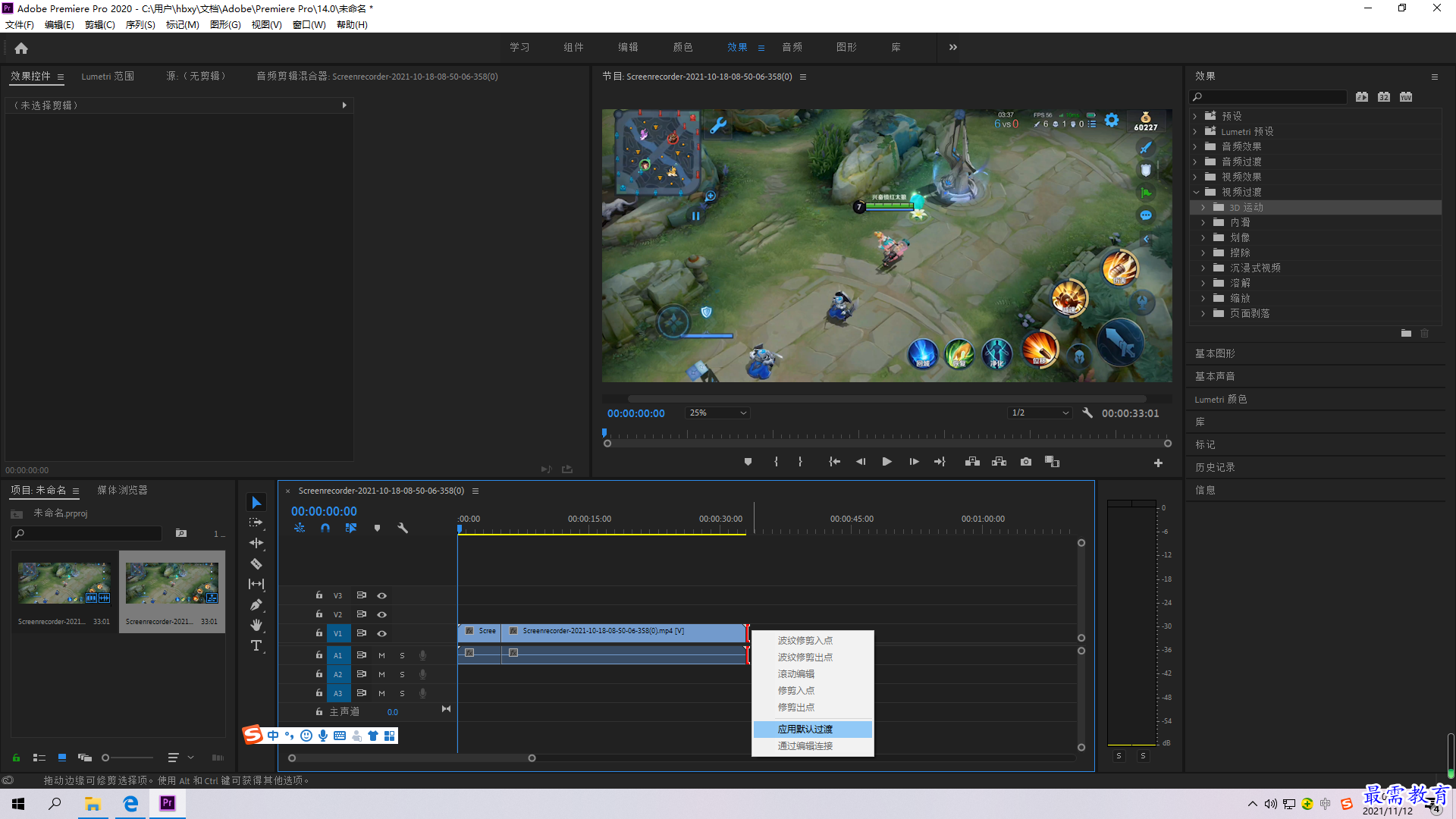Solo audio track A2

402,674
